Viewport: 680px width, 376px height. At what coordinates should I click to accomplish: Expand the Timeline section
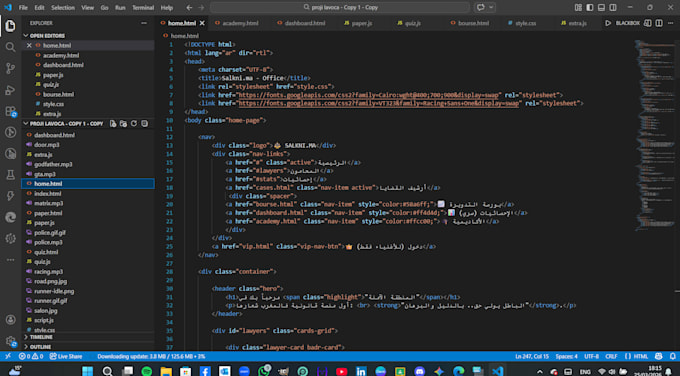(x=42, y=337)
